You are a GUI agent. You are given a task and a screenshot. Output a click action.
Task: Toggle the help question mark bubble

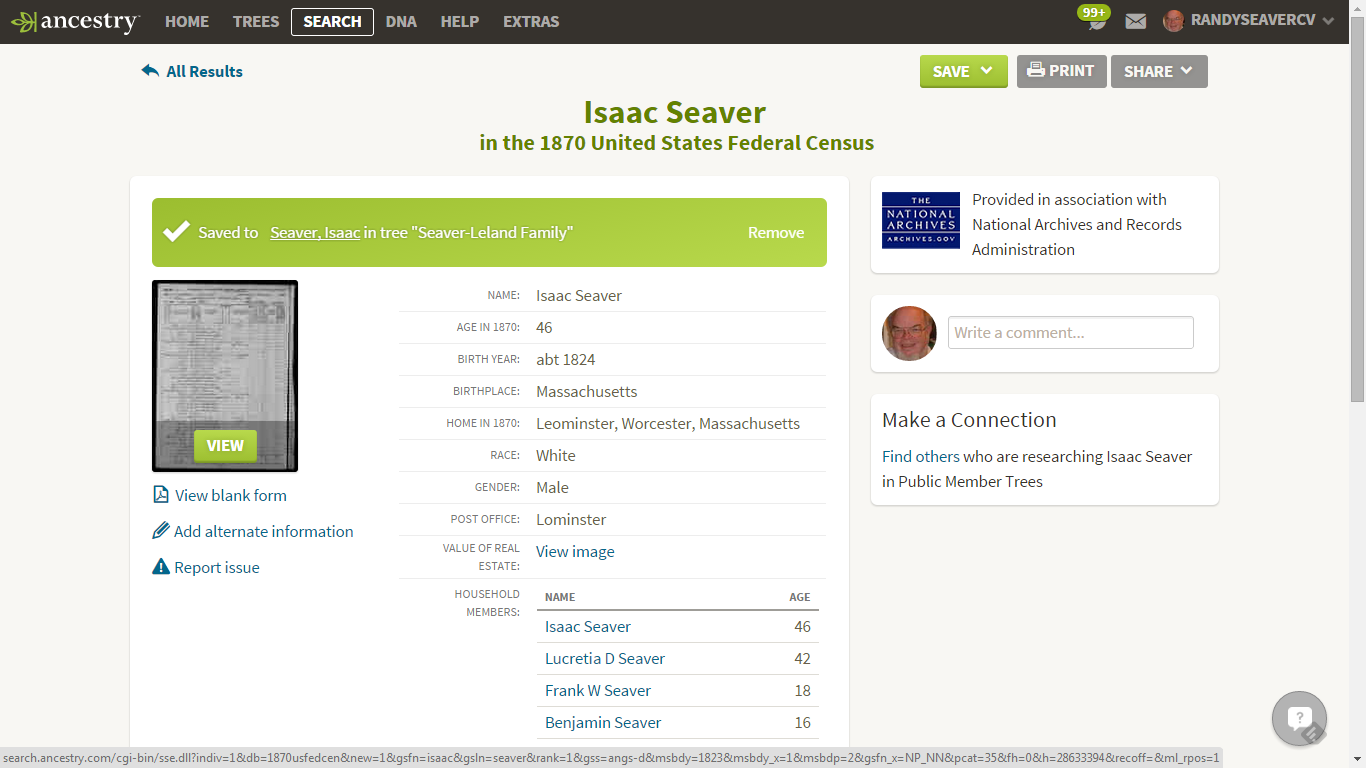coord(1298,718)
